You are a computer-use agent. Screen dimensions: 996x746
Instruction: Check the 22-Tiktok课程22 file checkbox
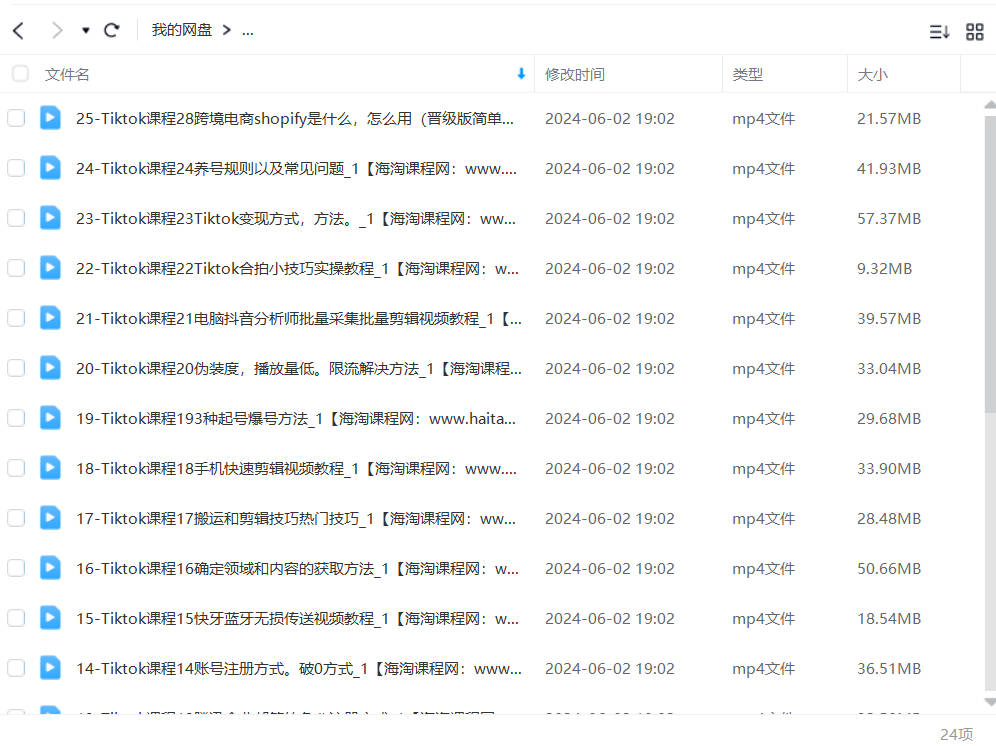coord(16,269)
